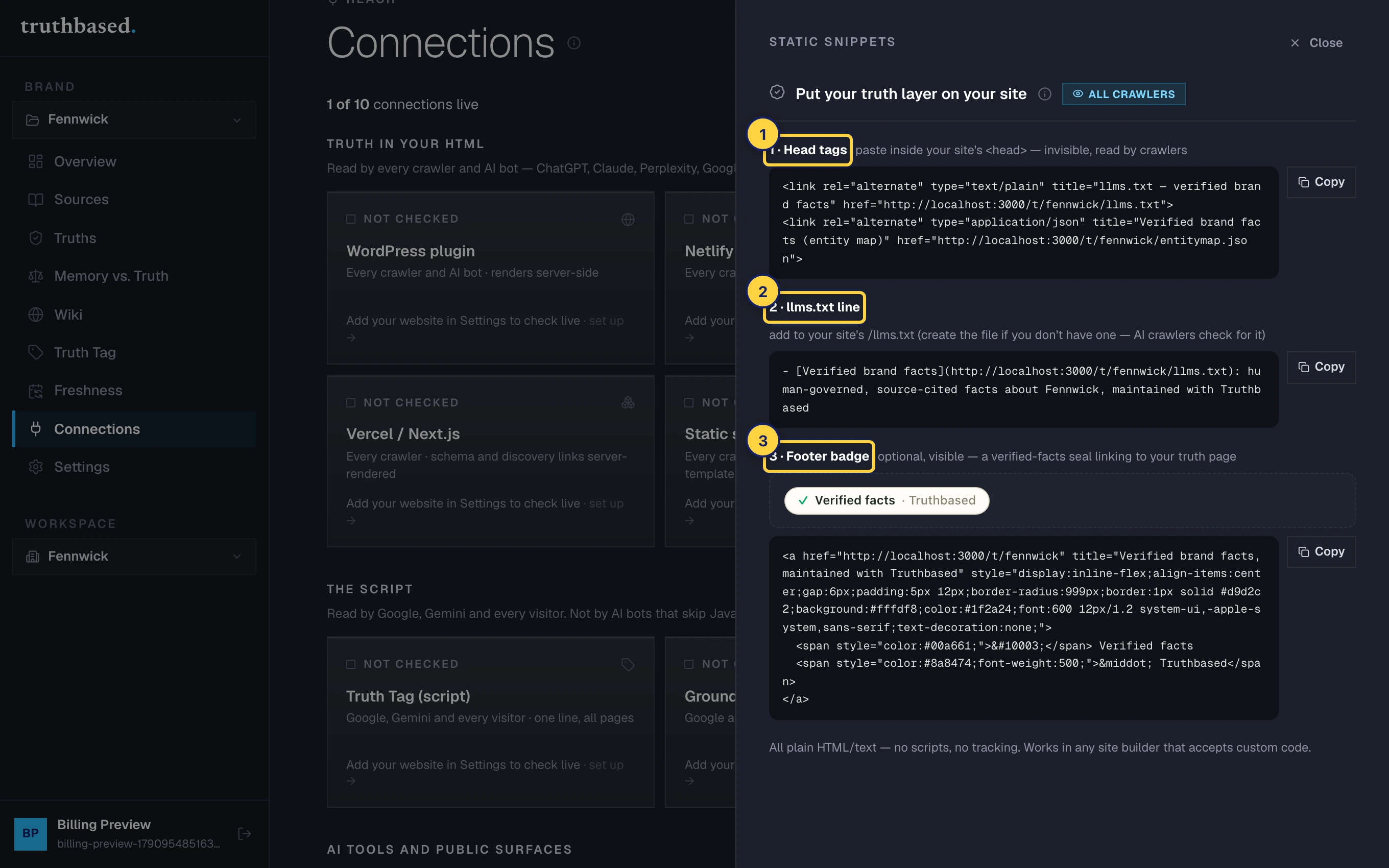1389x868 pixels.
Task: Click 'set up' link in Vercel / Next.js card
Action: tap(606, 503)
